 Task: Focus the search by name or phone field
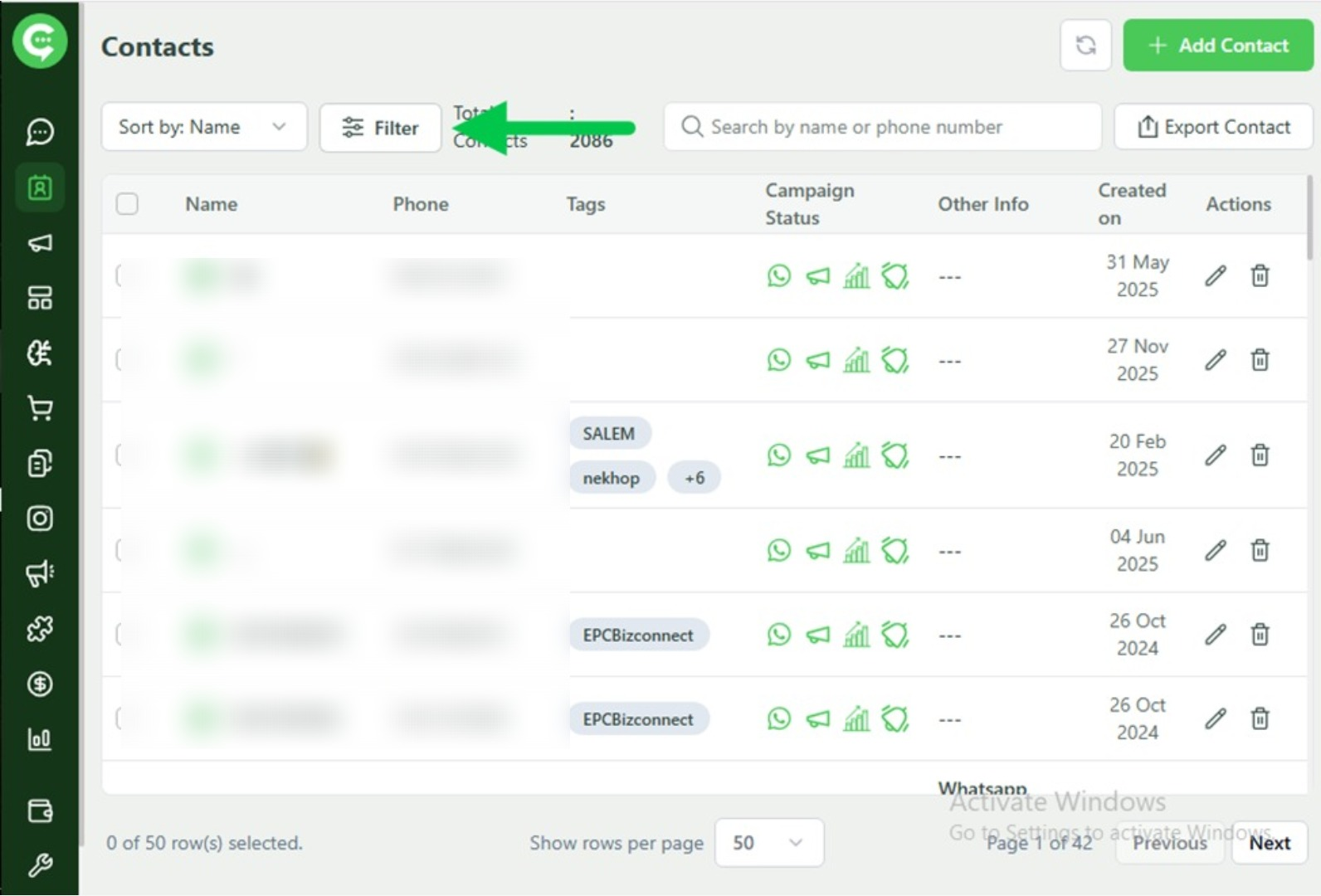(x=883, y=127)
